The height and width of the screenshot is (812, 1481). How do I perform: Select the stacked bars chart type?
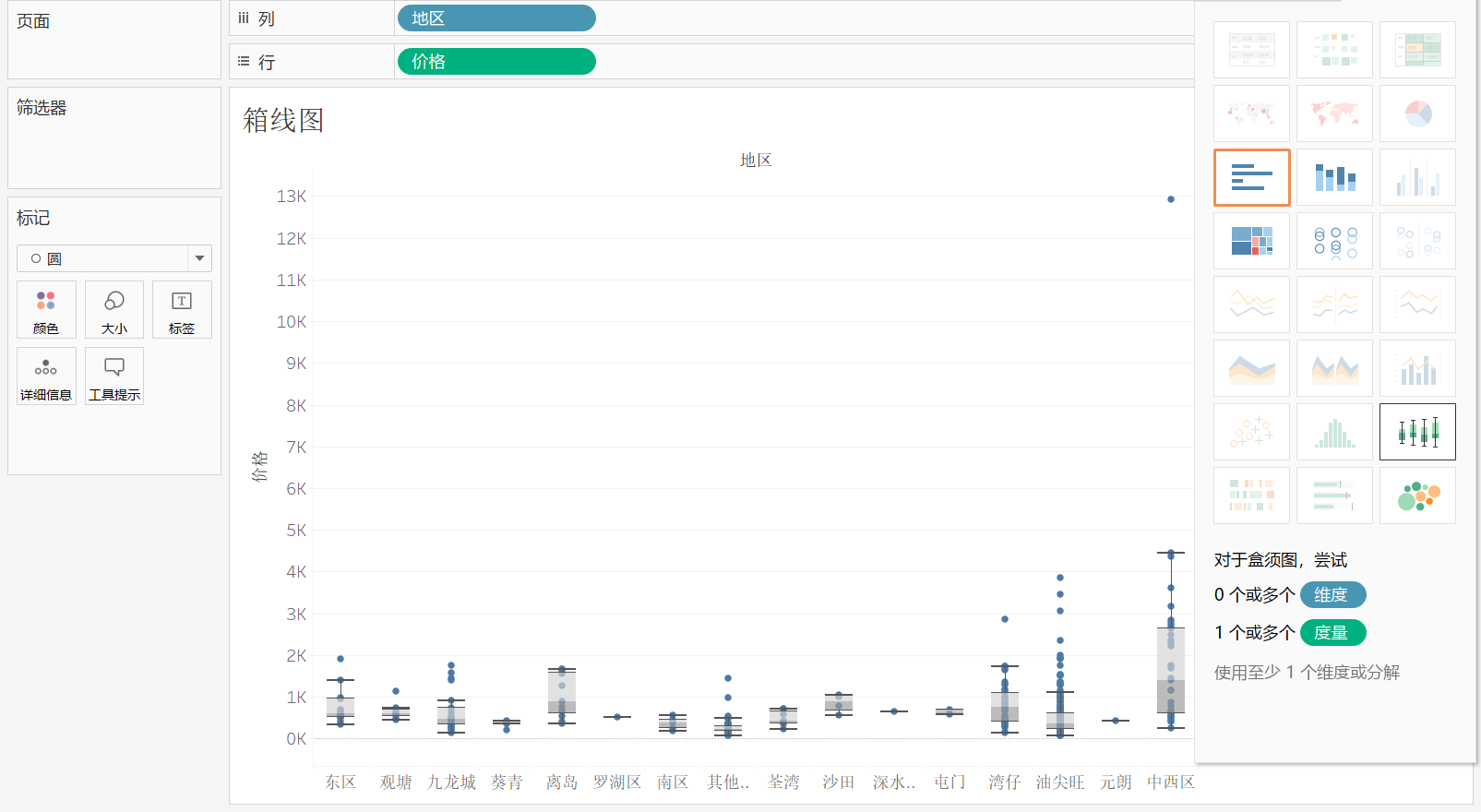(1334, 177)
